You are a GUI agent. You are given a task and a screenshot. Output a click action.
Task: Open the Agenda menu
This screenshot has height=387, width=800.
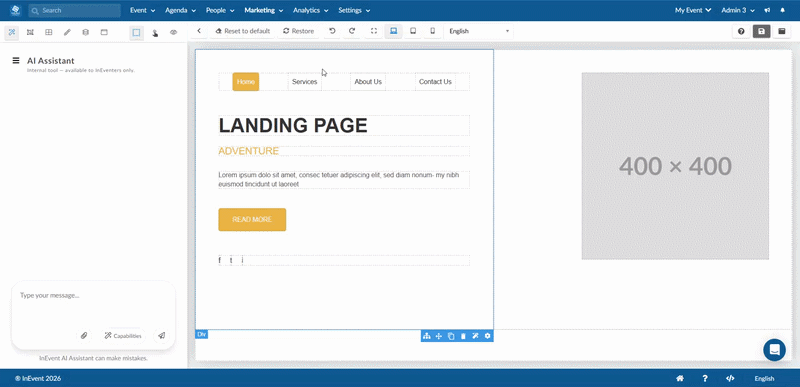click(x=180, y=10)
